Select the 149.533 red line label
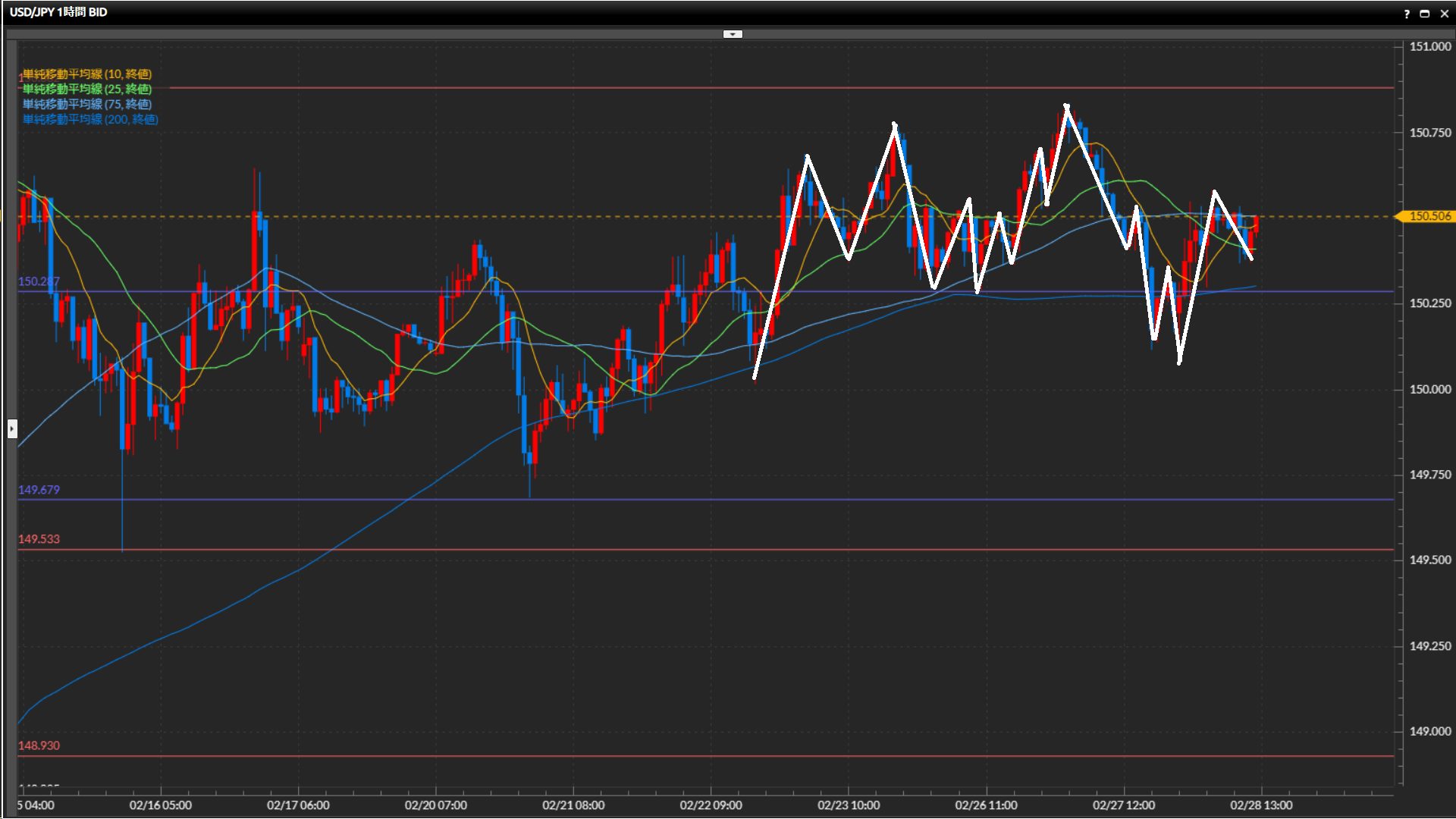 coord(39,539)
